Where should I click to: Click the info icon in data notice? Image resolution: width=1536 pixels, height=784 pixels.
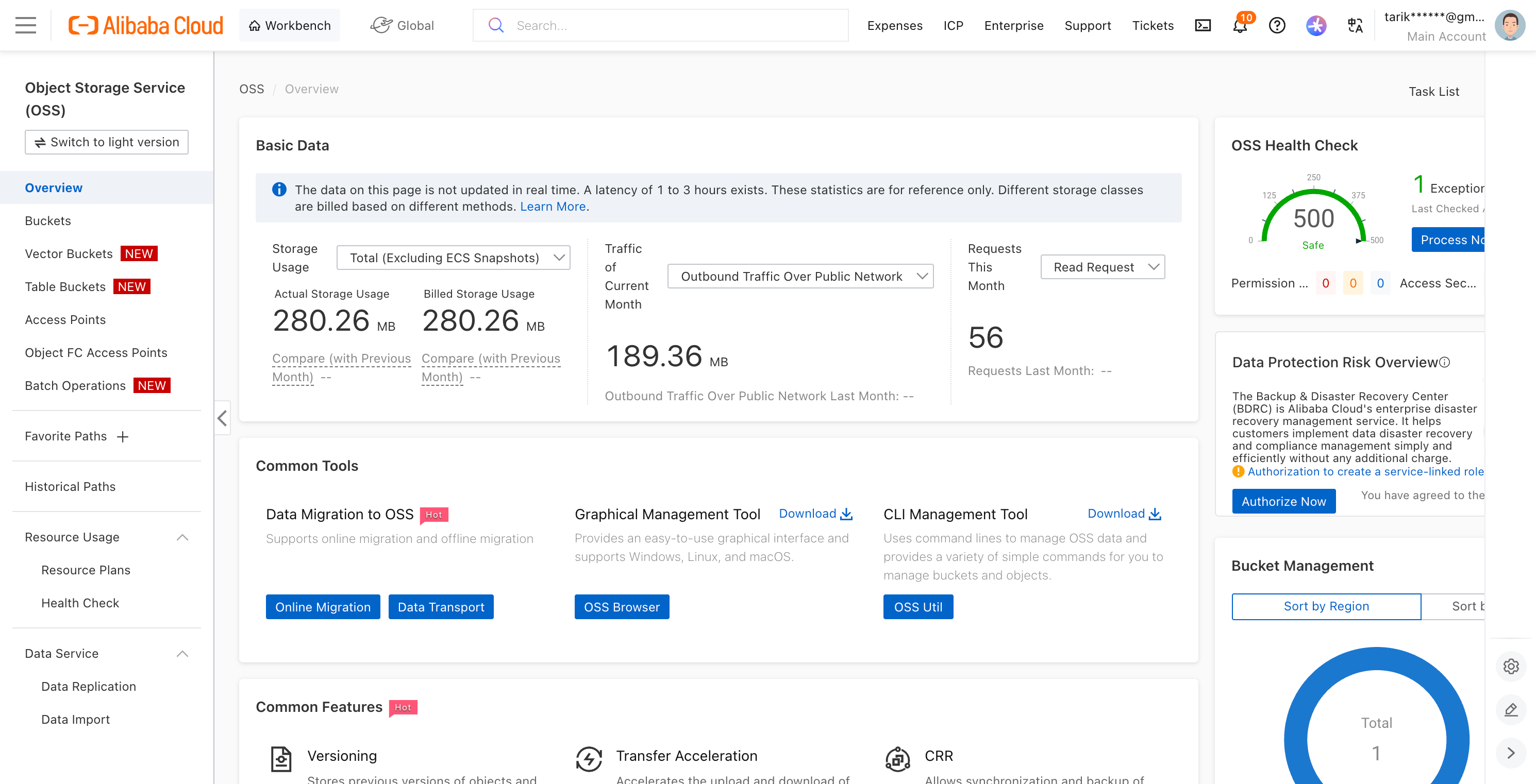click(x=279, y=190)
